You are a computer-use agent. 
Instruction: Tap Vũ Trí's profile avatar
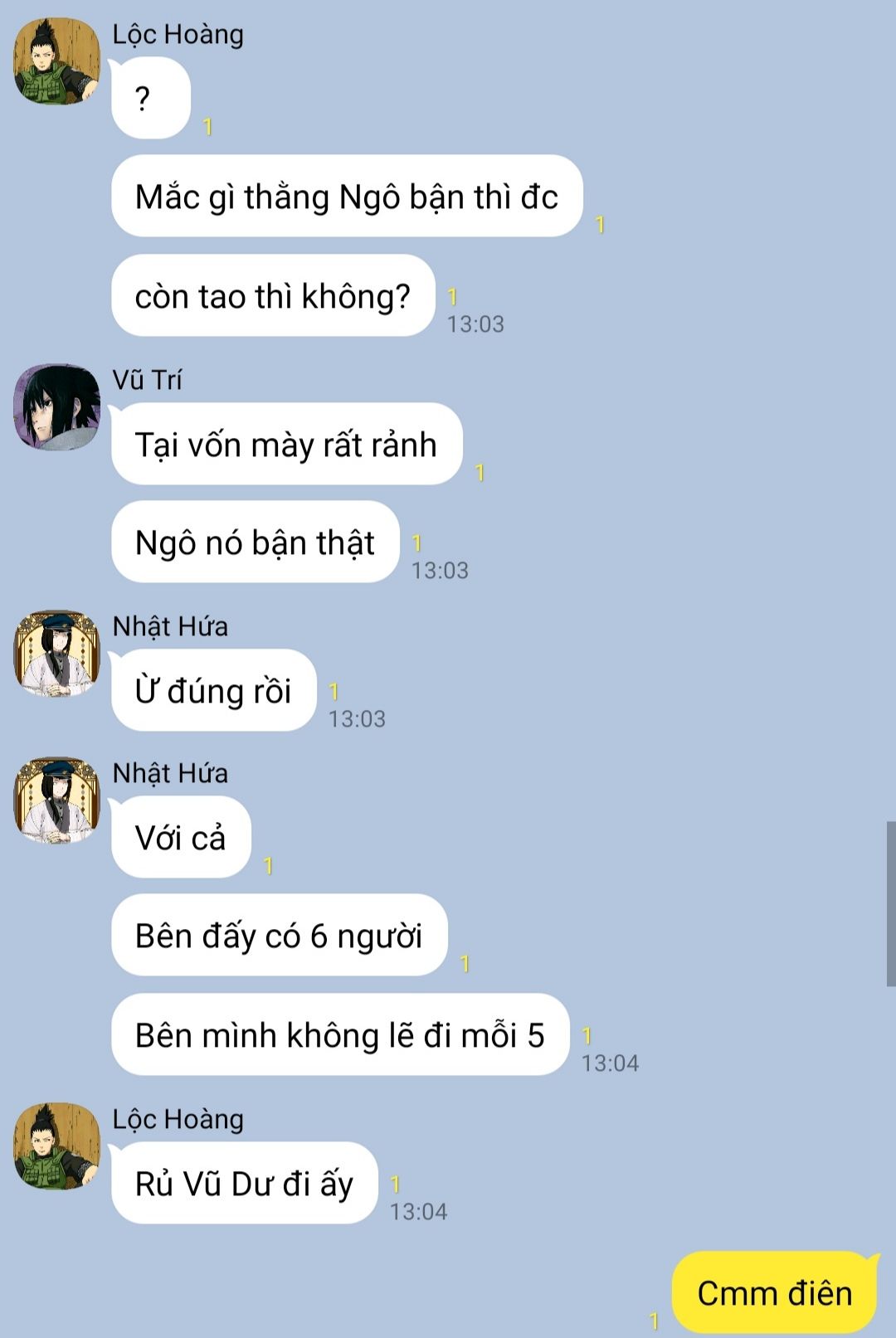coord(56,406)
